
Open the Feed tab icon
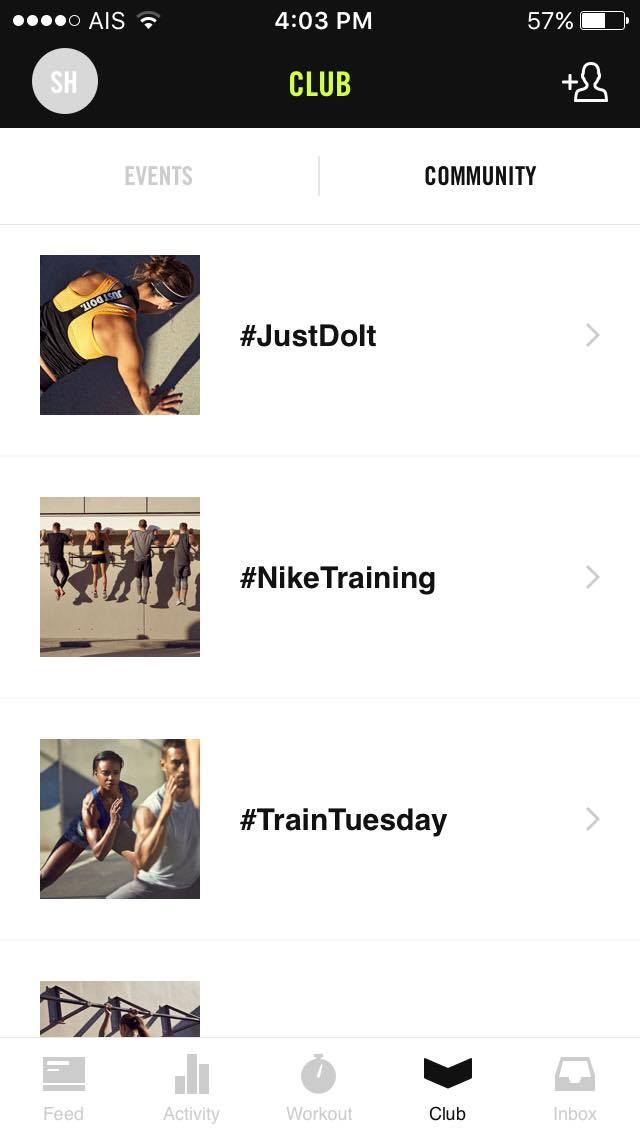[x=64, y=1074]
